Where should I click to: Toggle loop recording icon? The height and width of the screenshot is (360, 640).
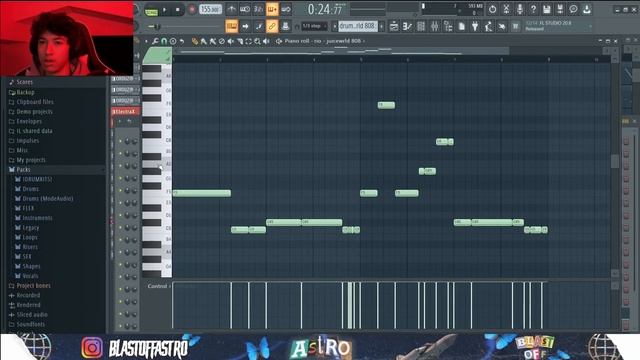tap(286, 9)
